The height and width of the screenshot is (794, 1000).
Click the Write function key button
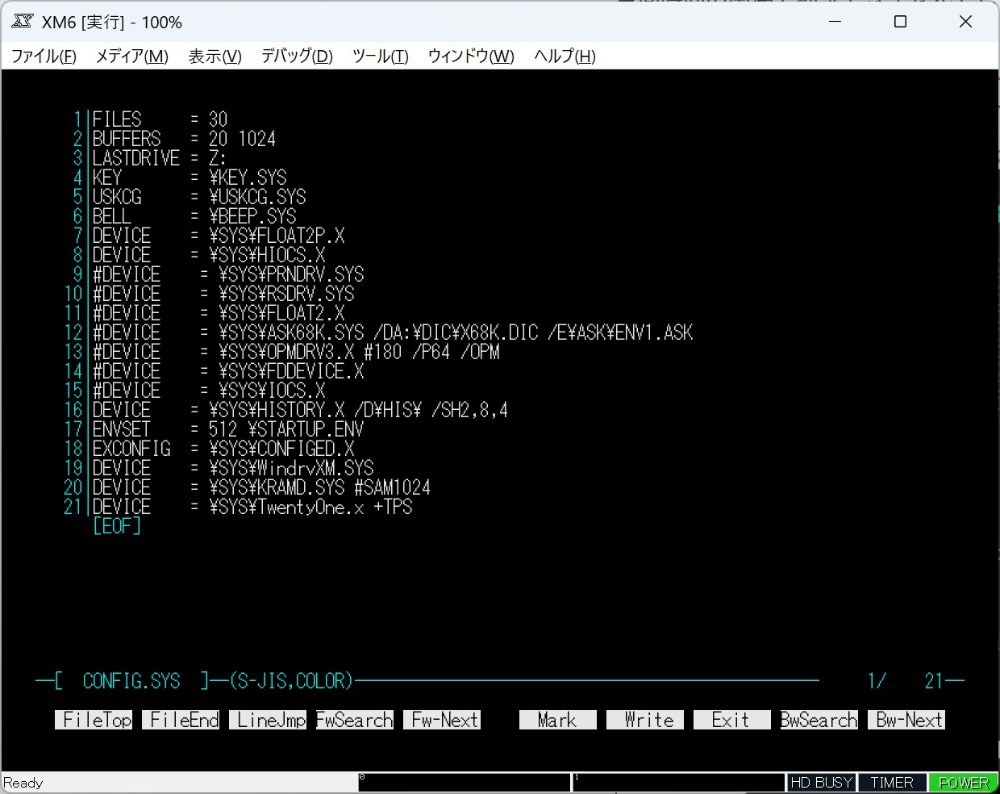pos(645,720)
